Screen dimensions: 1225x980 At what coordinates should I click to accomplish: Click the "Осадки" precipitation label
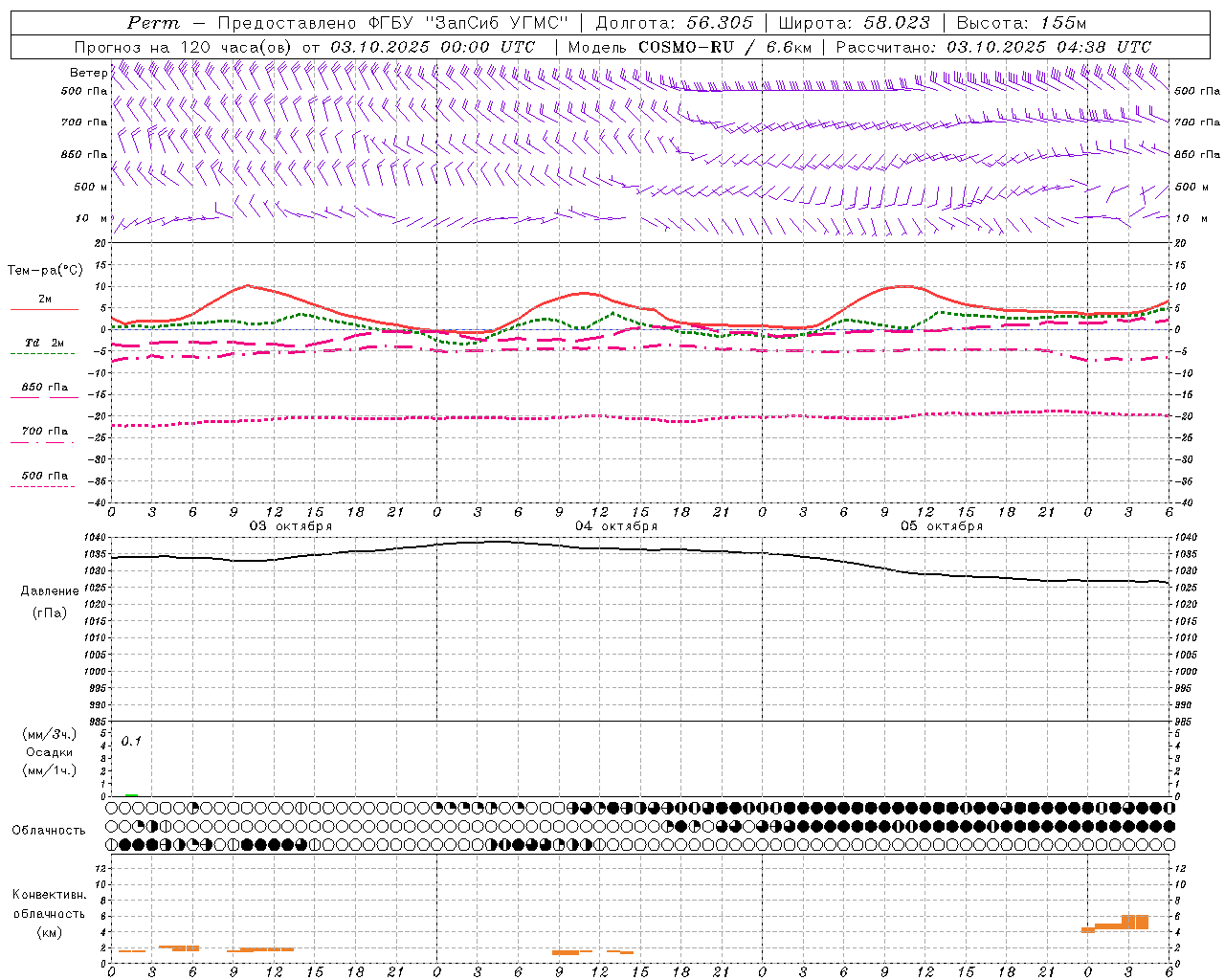50,752
